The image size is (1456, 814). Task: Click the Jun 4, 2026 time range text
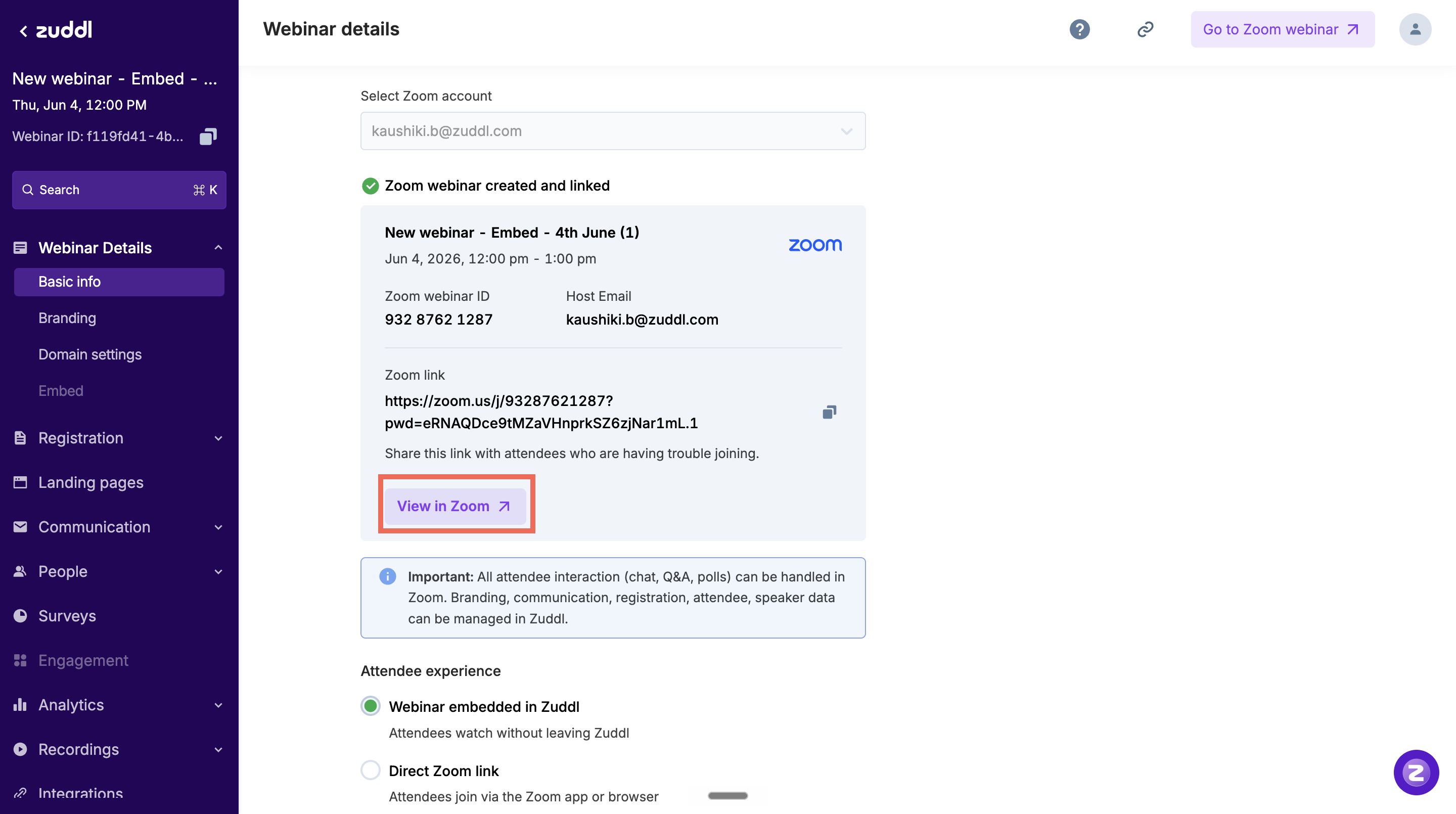click(x=490, y=259)
